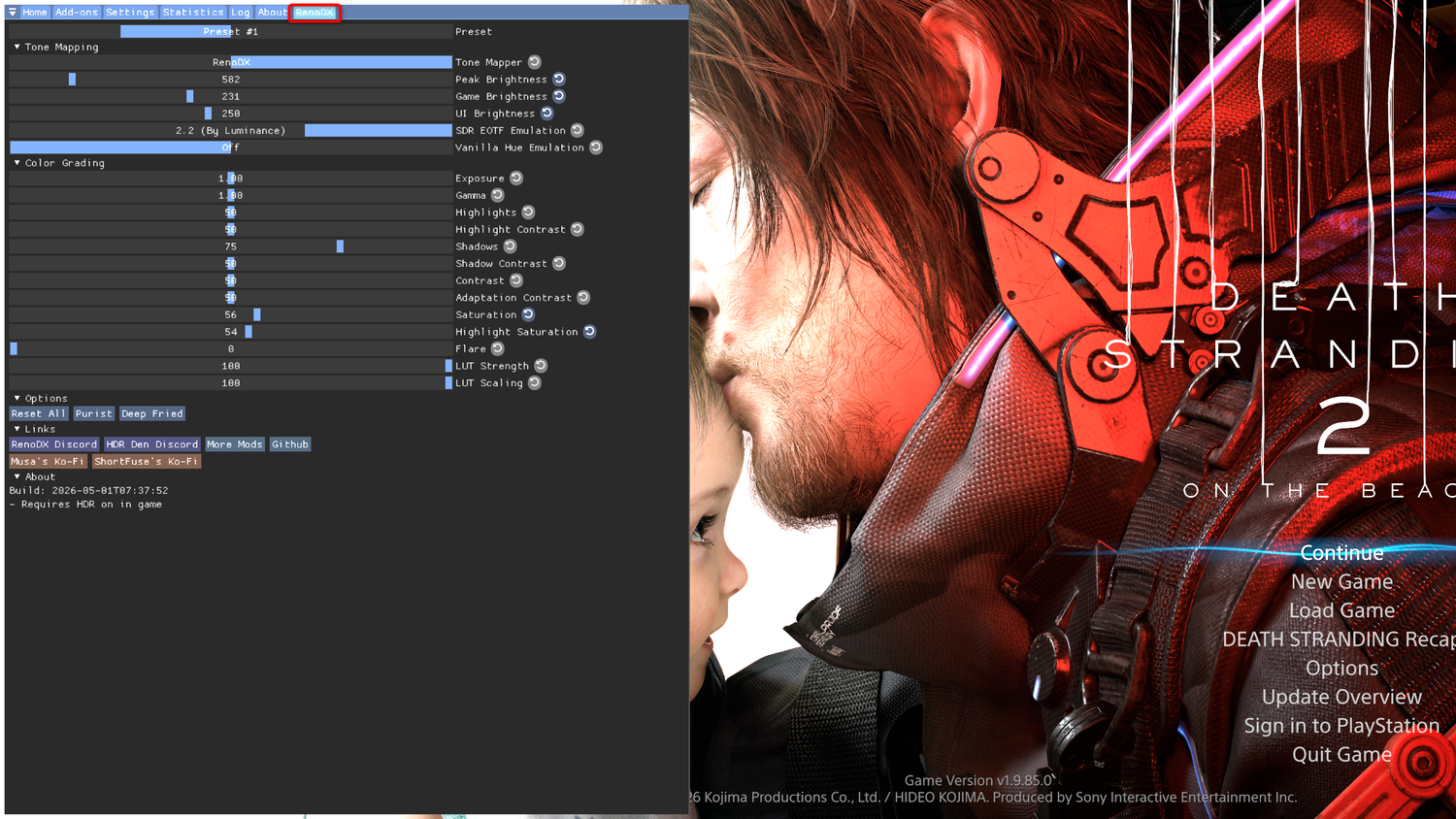Open the Home tab
The width and height of the screenshot is (1456, 819).
pyautogui.click(x=35, y=13)
